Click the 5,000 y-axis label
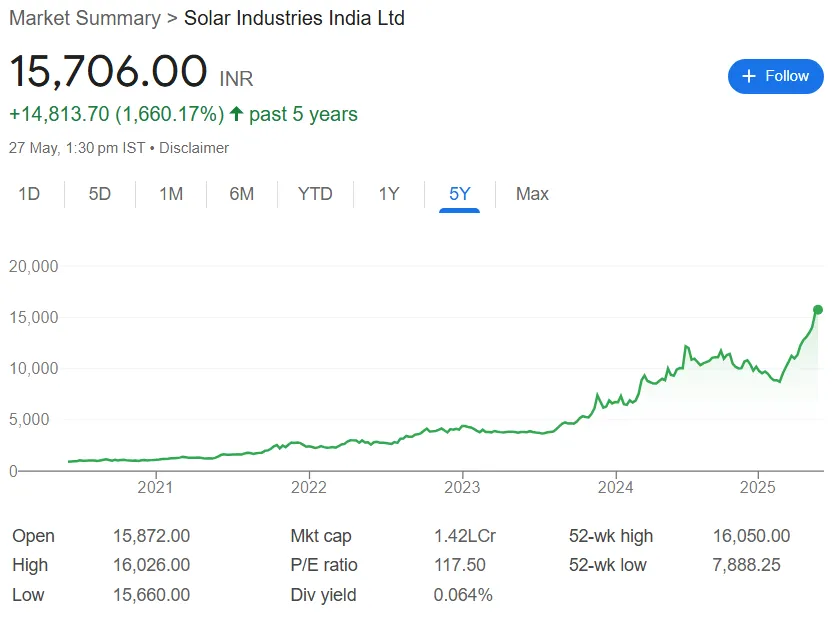Screen dimensions: 840x620 (29, 420)
